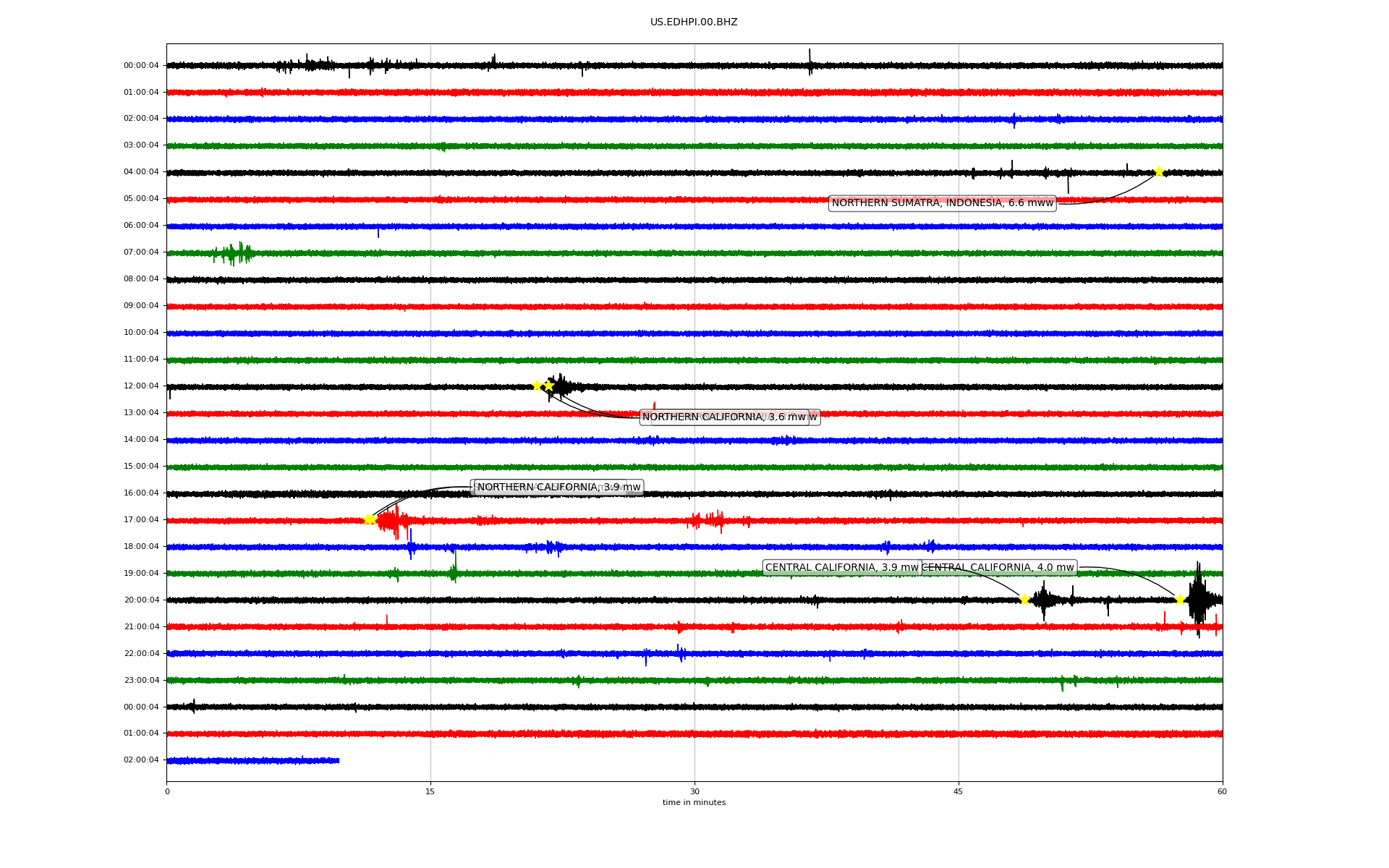This screenshot has height=868, width=1389.
Task: Click the Northern Sumatra earthquake star marker
Action: pos(1159,171)
